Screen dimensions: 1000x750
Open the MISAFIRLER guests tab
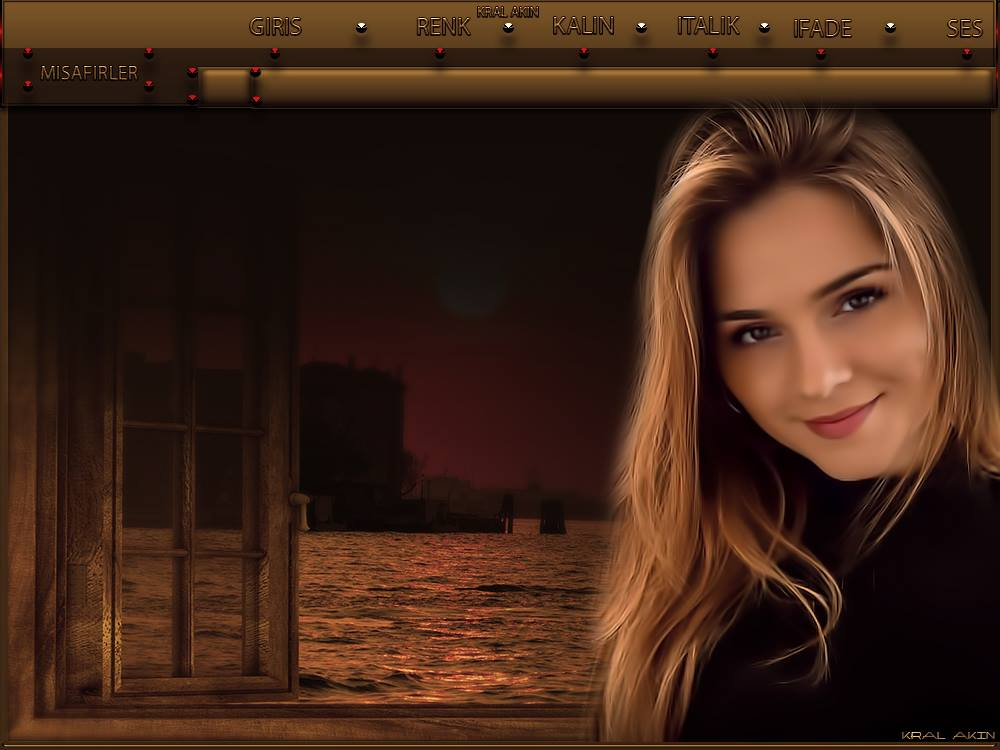89,73
